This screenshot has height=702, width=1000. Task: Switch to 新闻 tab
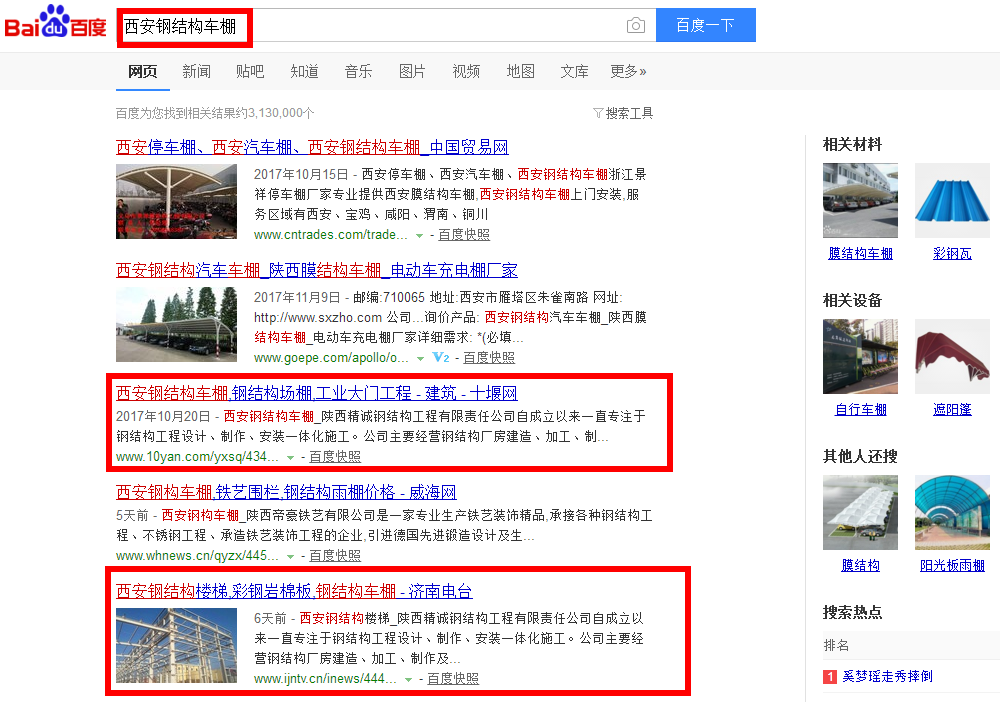(196, 71)
